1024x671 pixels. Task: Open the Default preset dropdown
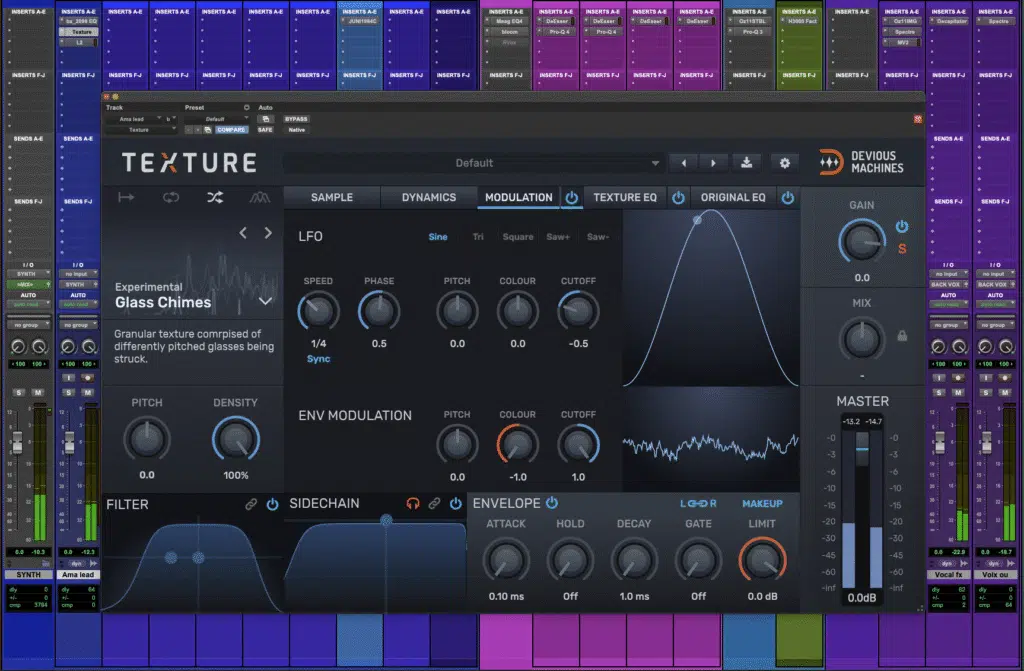coord(474,163)
